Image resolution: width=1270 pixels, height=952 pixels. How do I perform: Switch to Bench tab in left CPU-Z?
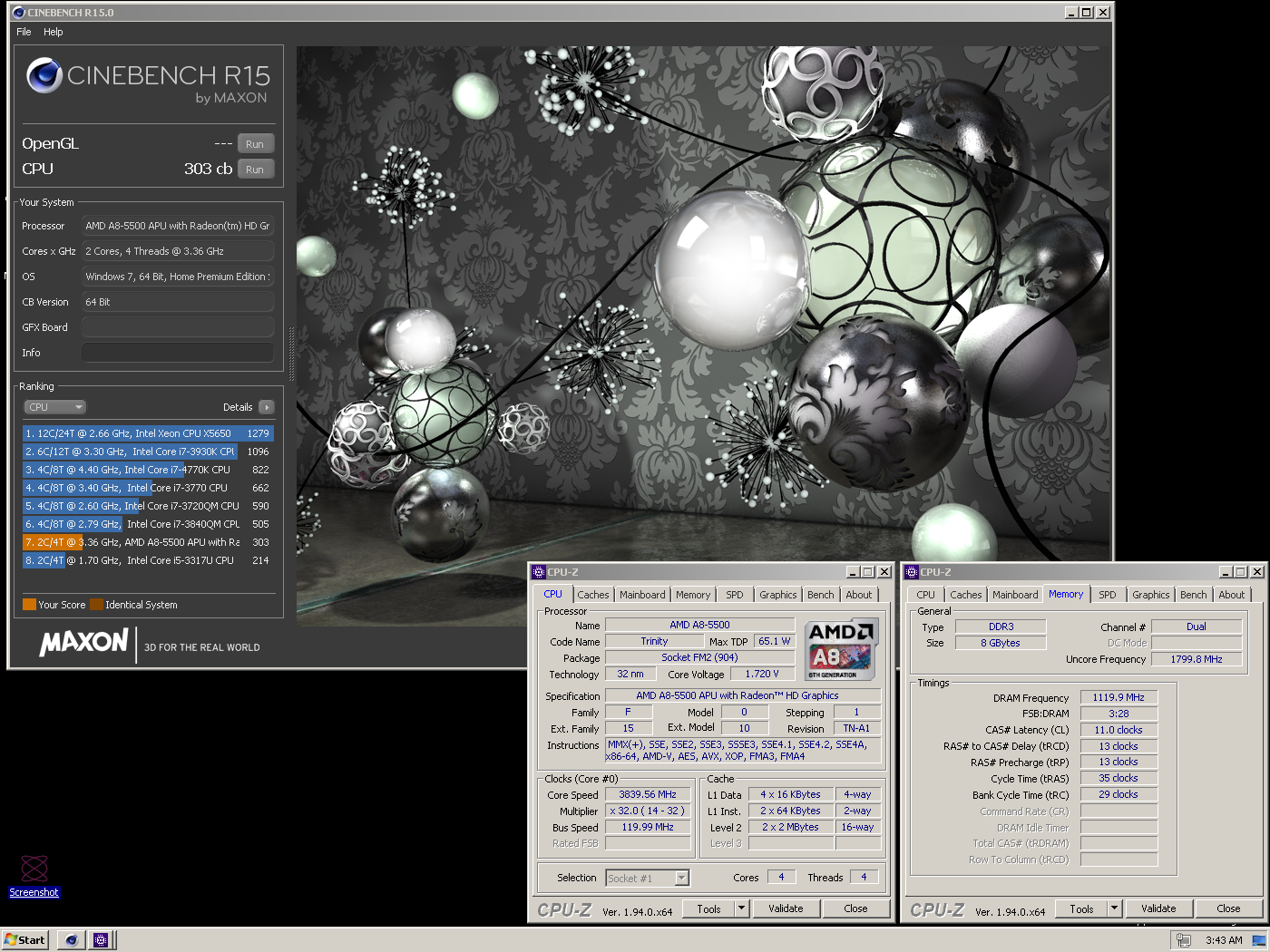tap(821, 595)
